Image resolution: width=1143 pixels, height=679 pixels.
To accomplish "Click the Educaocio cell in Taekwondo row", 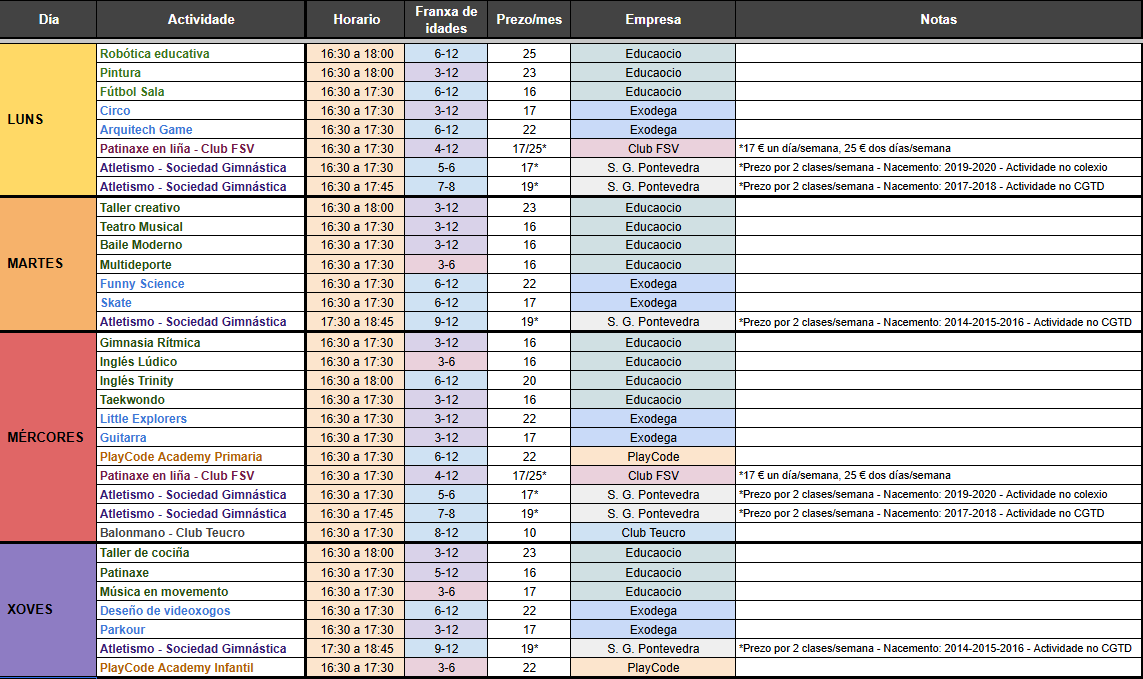I will click(x=653, y=399).
